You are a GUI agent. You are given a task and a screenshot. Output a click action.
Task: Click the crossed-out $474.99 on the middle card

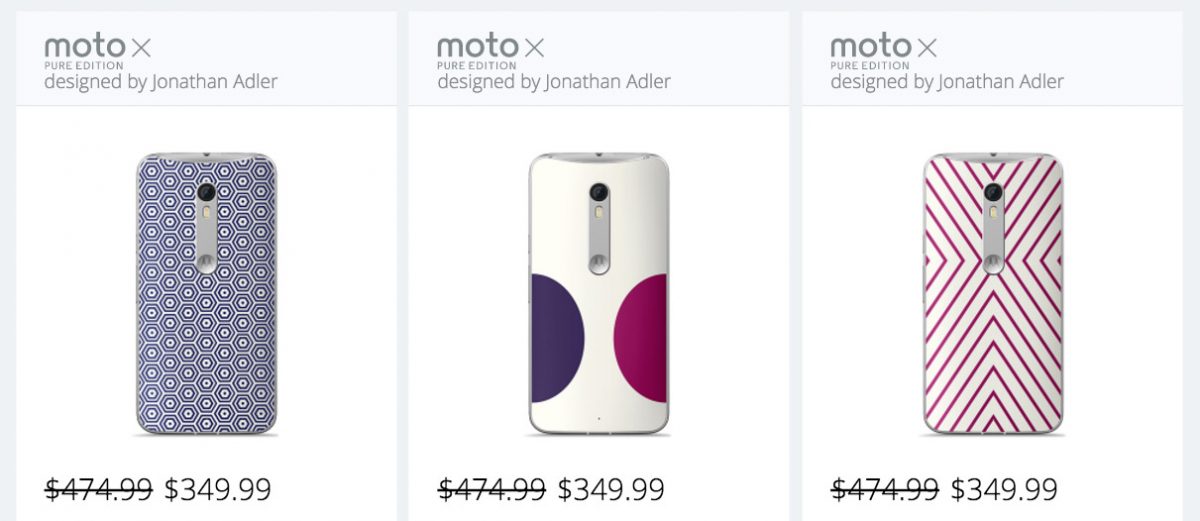(x=492, y=489)
